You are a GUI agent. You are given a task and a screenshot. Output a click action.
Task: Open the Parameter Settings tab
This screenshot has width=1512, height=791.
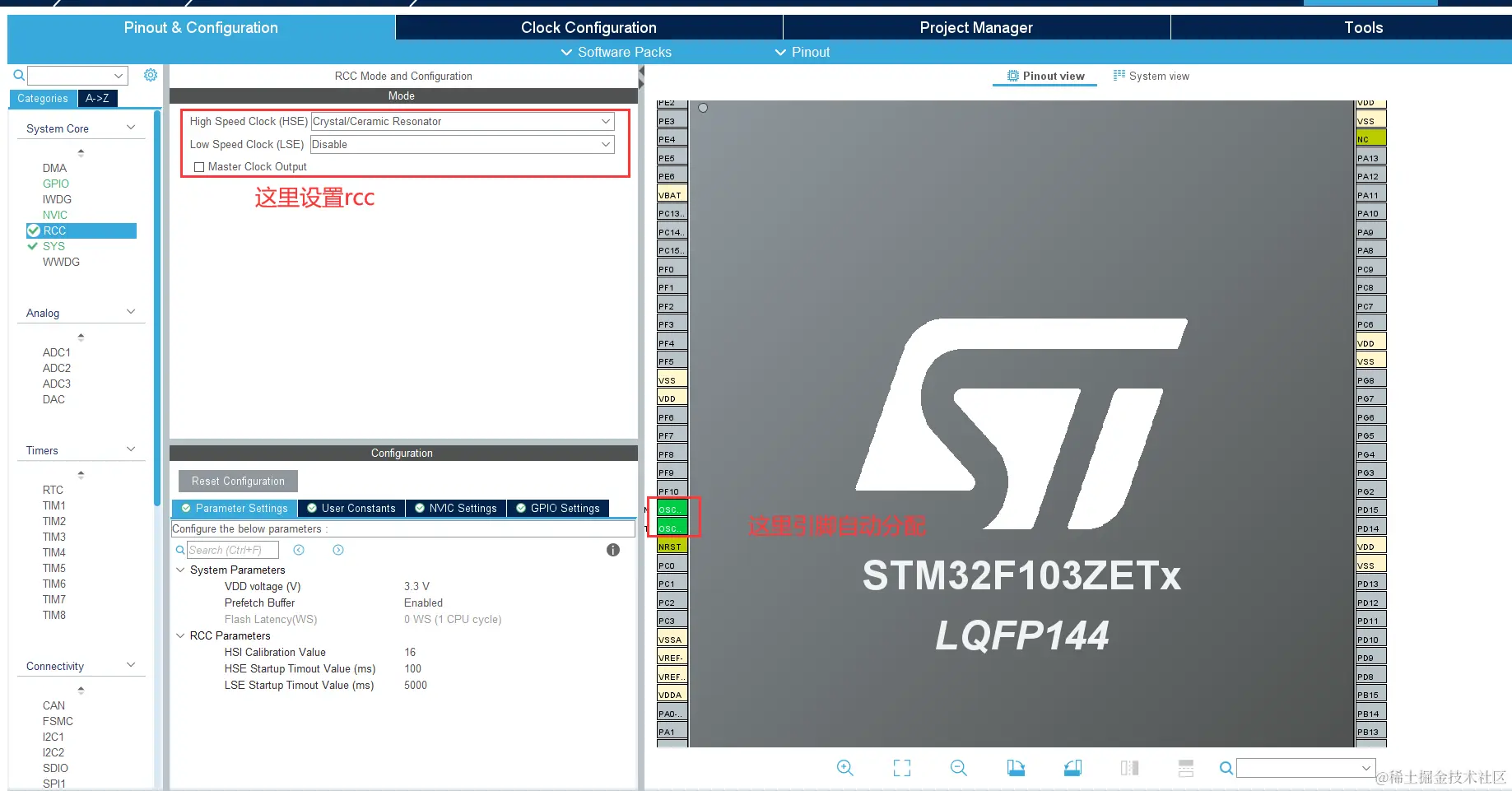(x=235, y=508)
